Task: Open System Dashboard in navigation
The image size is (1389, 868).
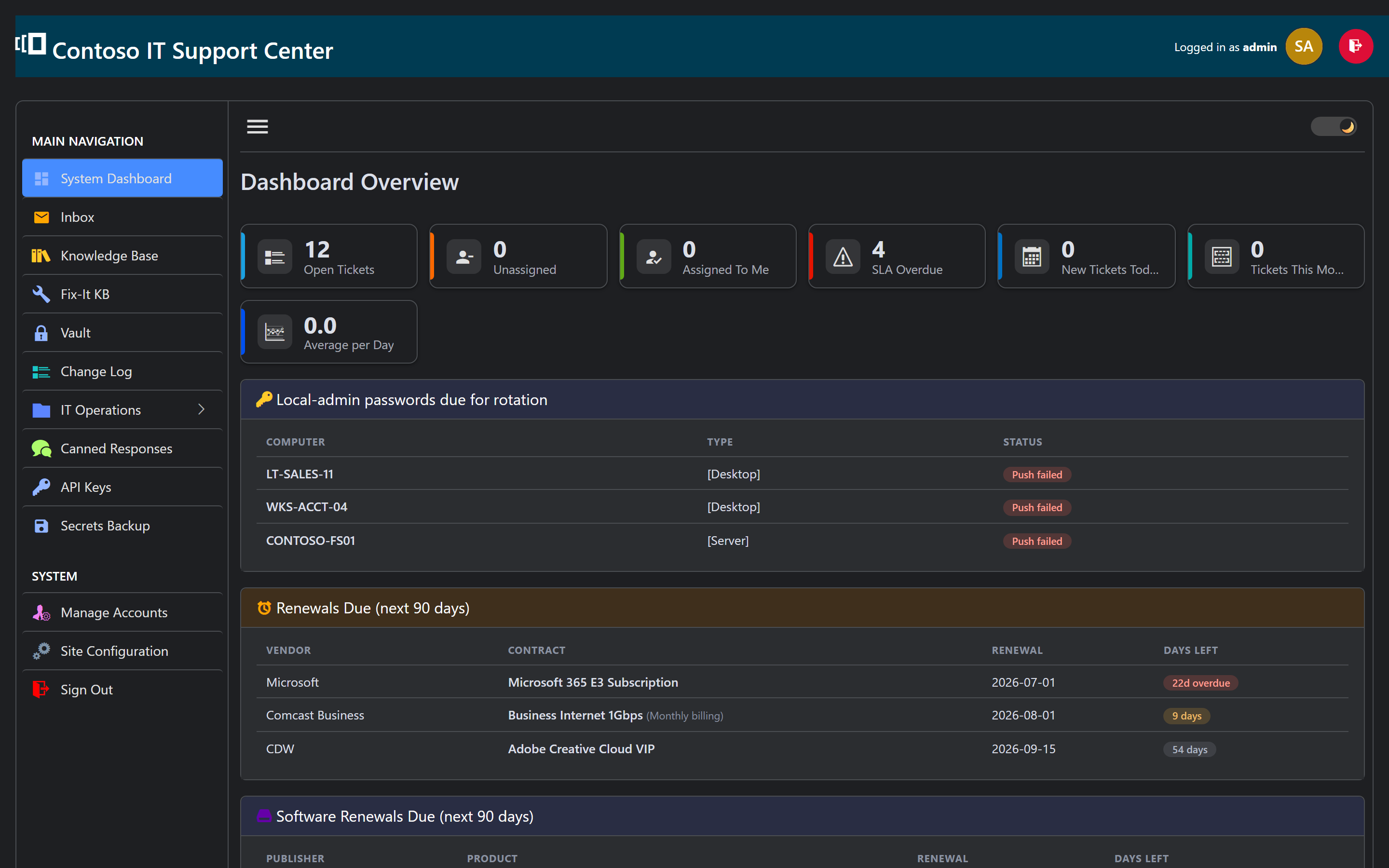Action: pyautogui.click(x=122, y=178)
